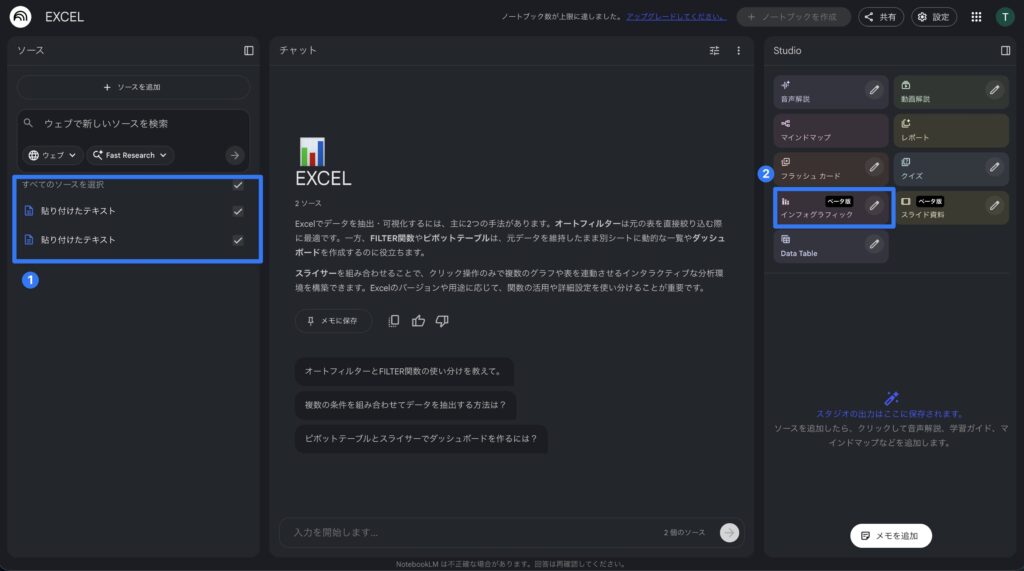
Task: Open chat configuration sliders icon
Action: [x=714, y=50]
